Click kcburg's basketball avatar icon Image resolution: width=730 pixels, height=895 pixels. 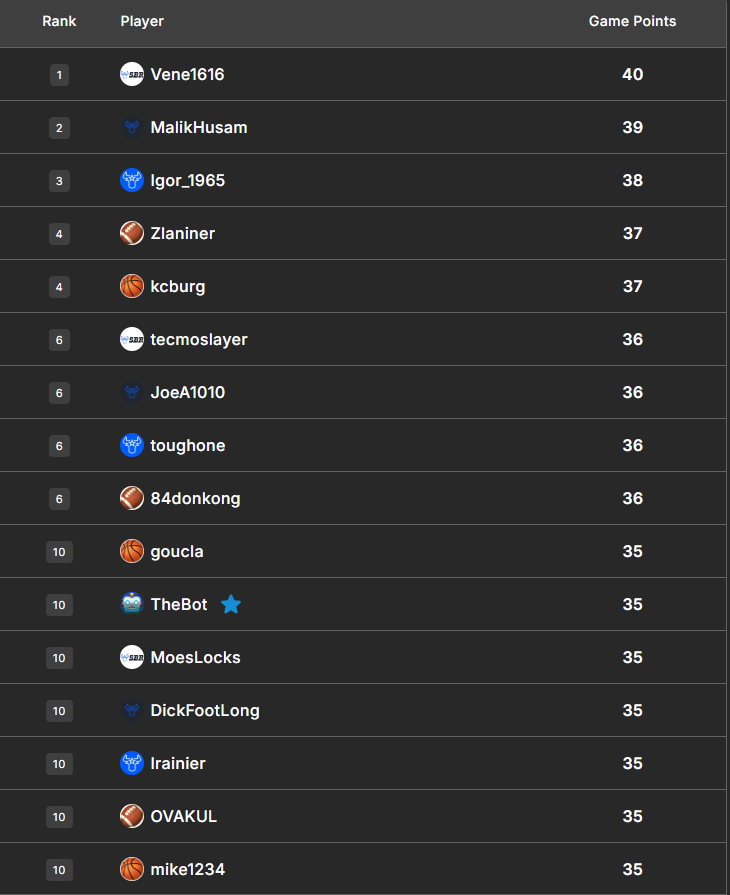coord(132,286)
